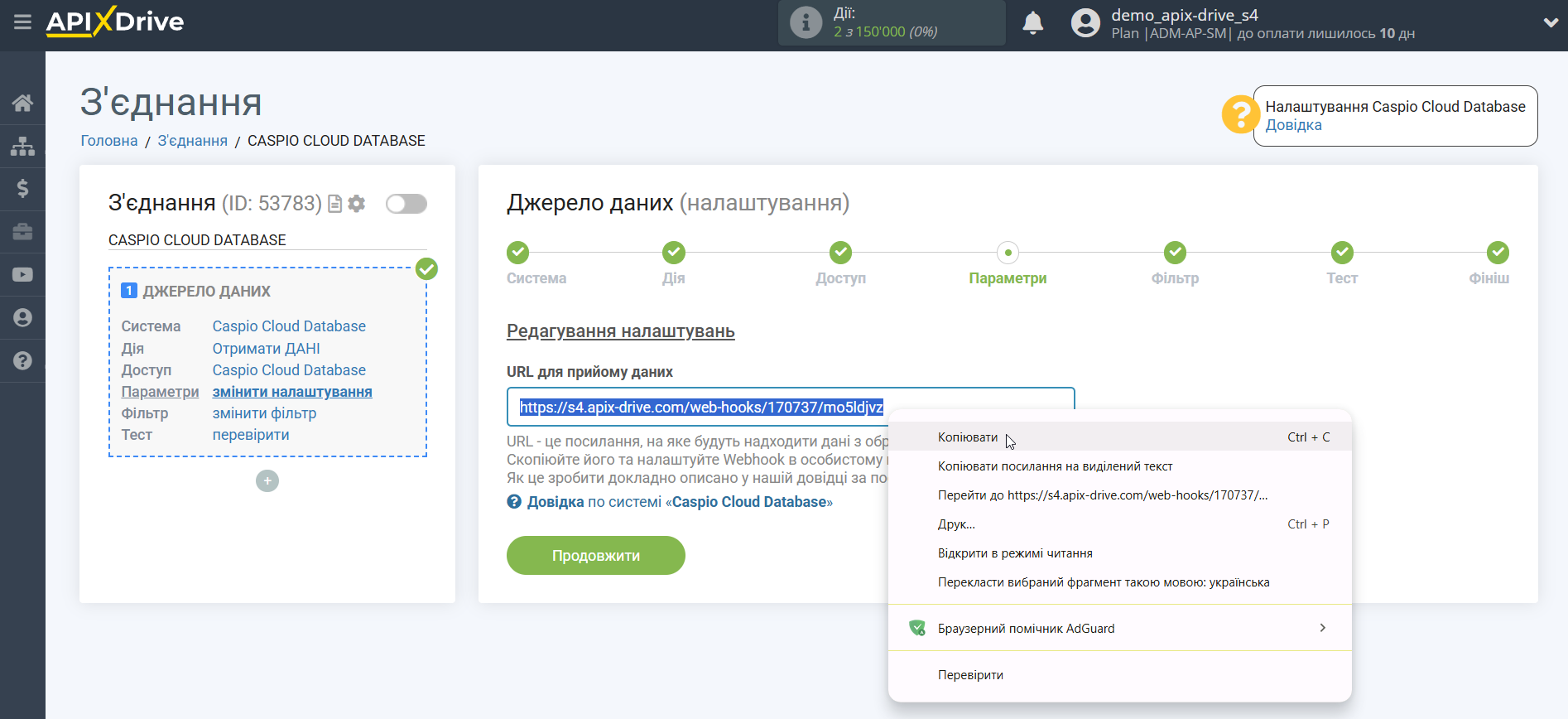
Task: Expand Браузерний помічник AdGuard submenu
Action: [x=1120, y=628]
